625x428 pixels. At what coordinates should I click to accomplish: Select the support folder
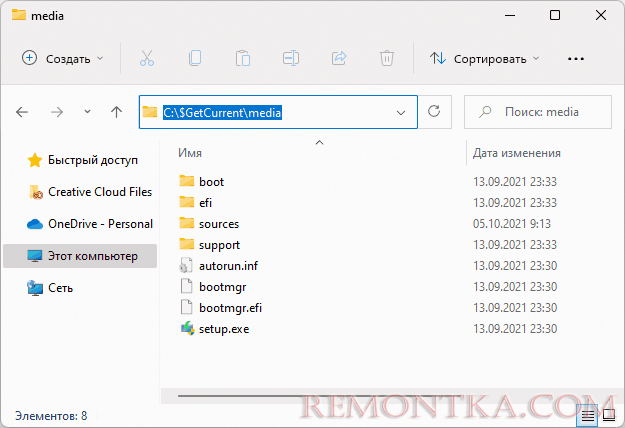[209, 245]
